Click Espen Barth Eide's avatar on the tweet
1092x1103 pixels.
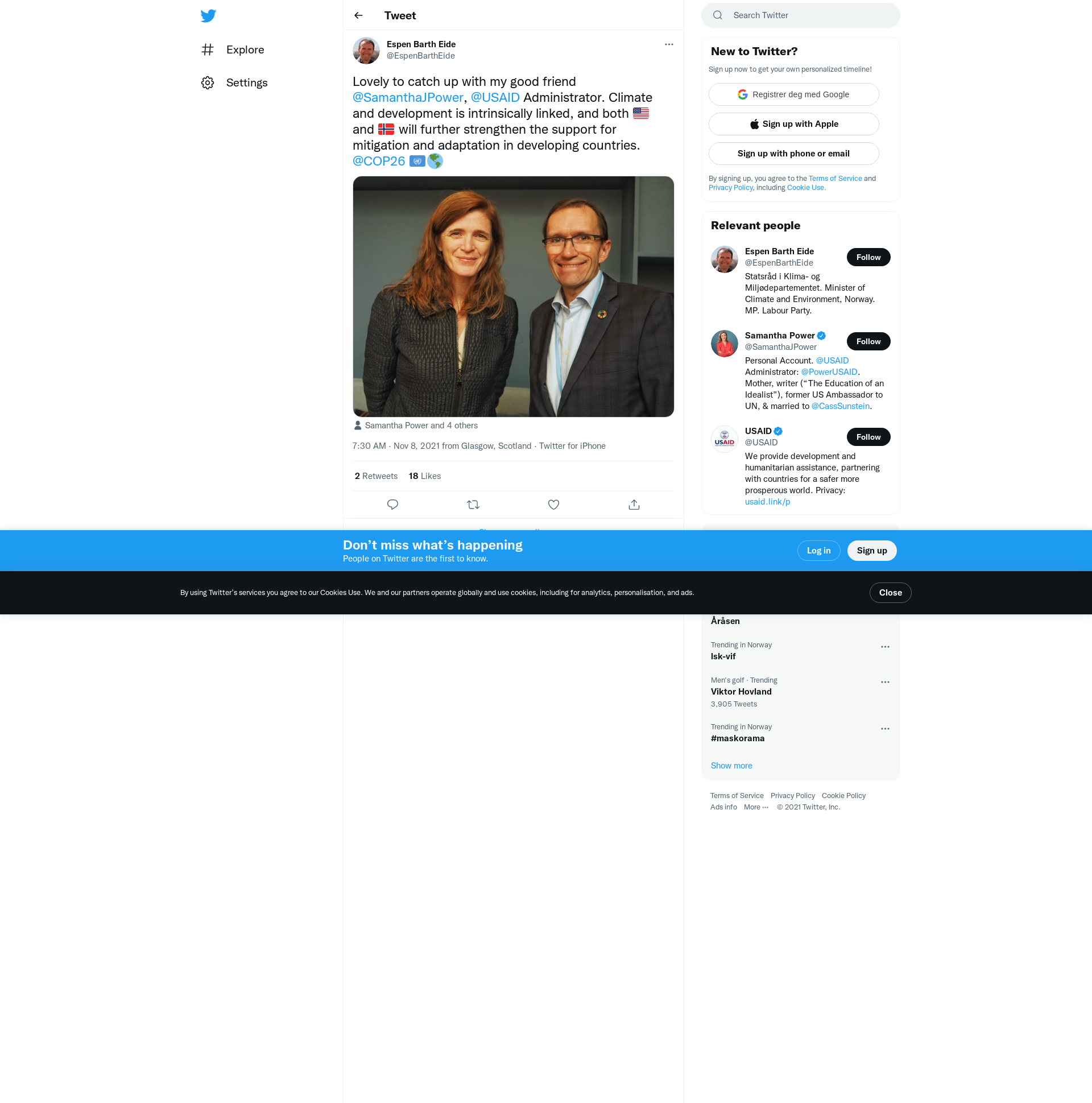(366, 51)
